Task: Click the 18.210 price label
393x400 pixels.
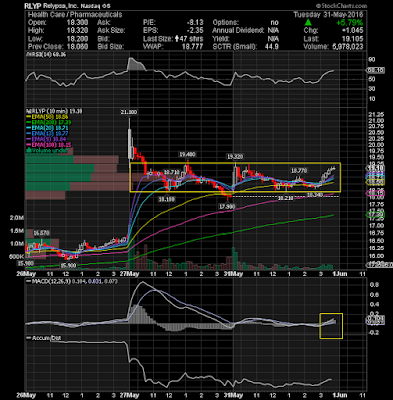Action: pos(286,198)
